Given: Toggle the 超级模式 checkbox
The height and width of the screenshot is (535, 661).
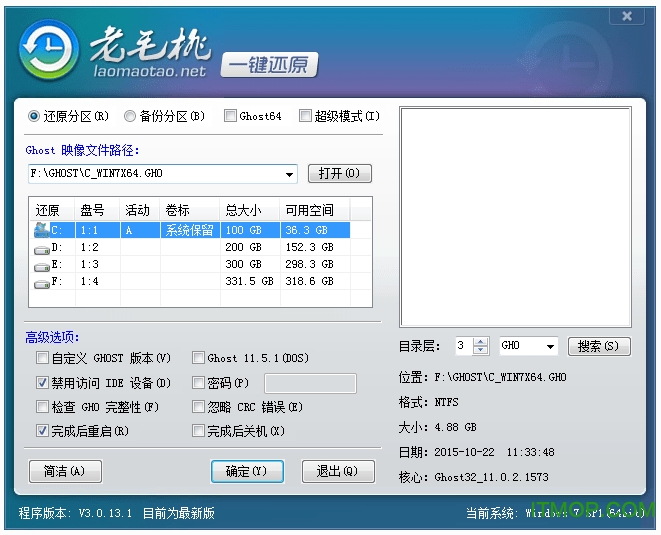Looking at the screenshot, I should (306, 116).
